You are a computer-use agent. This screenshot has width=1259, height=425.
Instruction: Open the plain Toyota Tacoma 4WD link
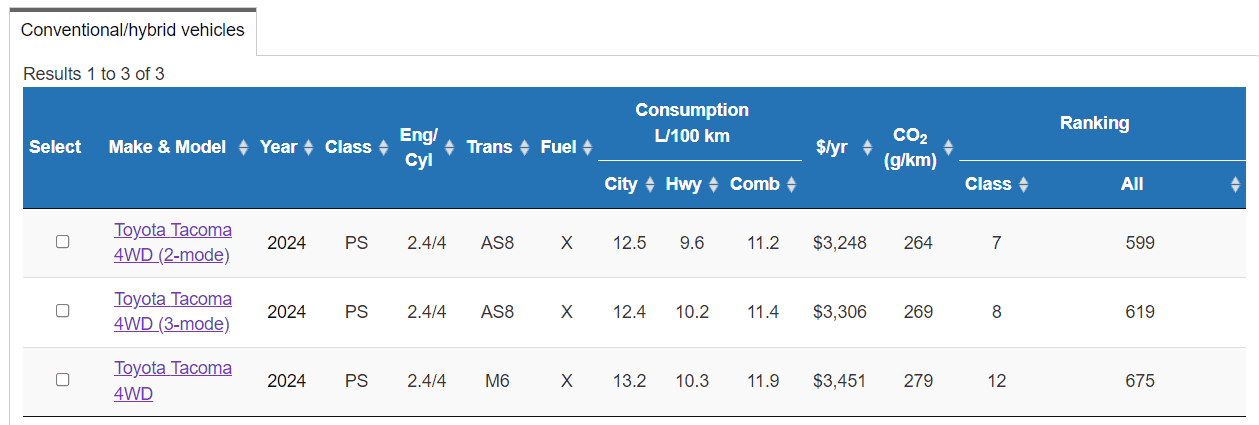pos(172,380)
